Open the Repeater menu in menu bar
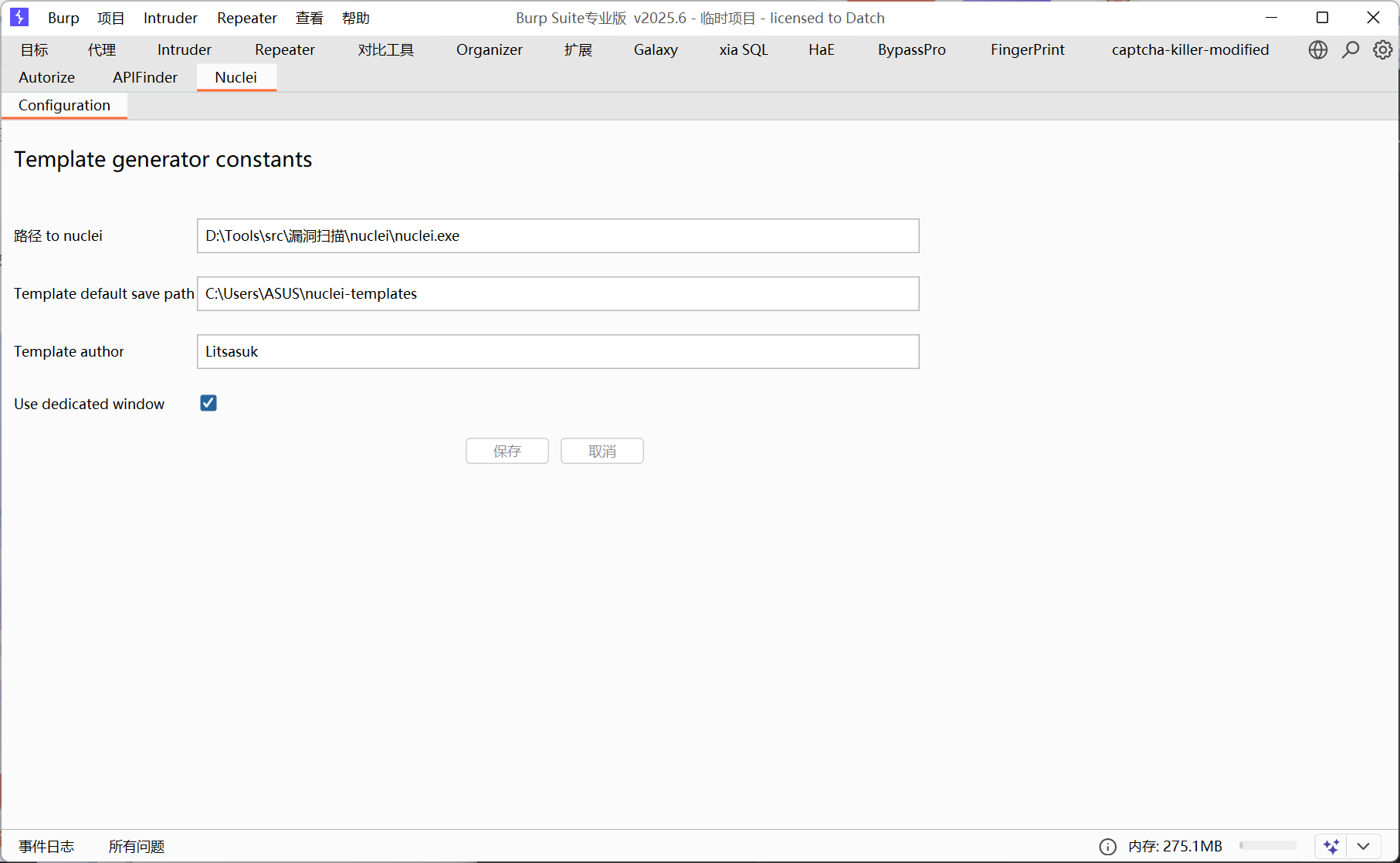 pyautogui.click(x=247, y=18)
